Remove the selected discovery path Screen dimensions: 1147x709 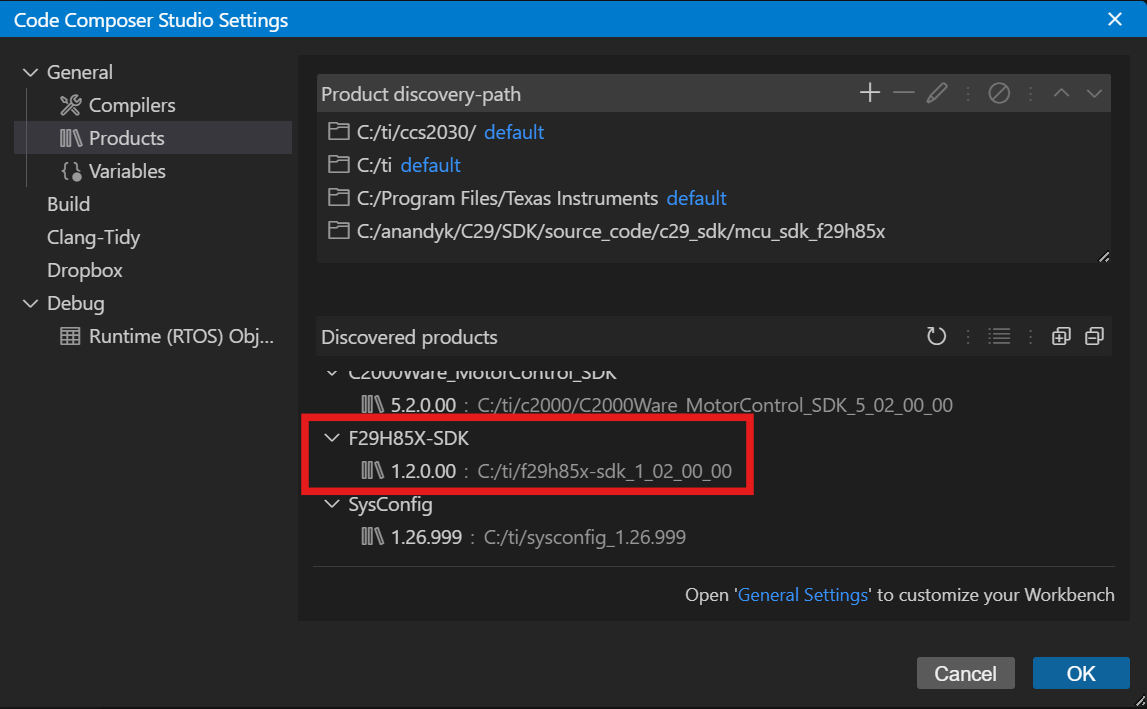click(x=903, y=92)
